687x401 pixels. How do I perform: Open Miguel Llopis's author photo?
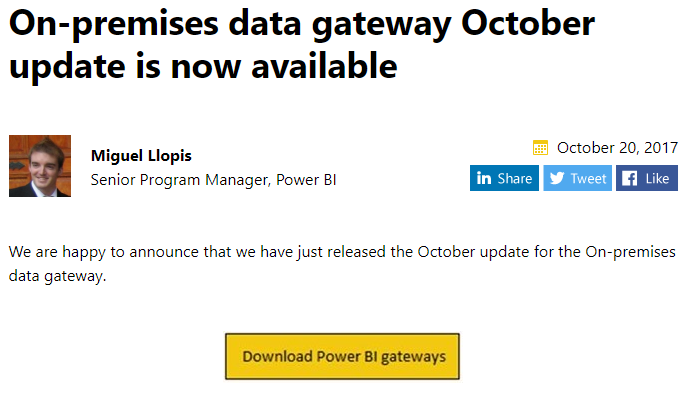click(40, 166)
